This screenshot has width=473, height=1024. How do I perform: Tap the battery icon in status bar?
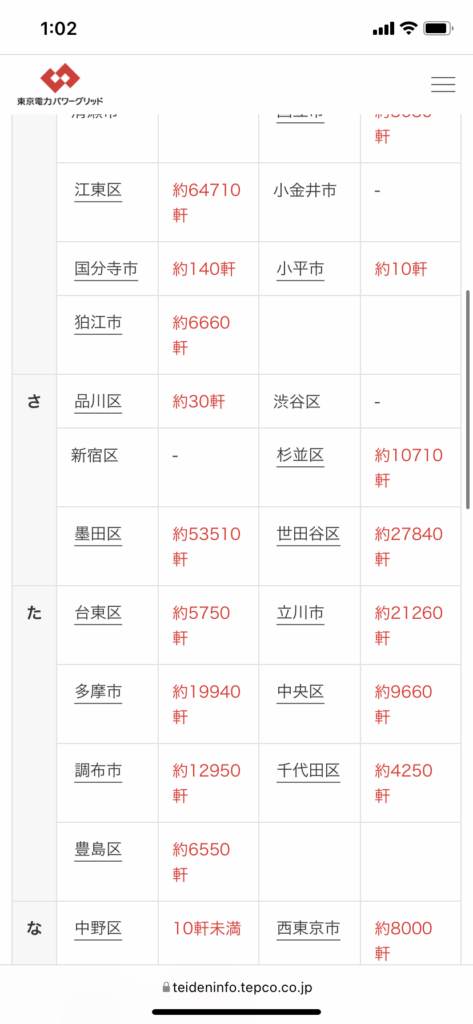(x=438, y=28)
